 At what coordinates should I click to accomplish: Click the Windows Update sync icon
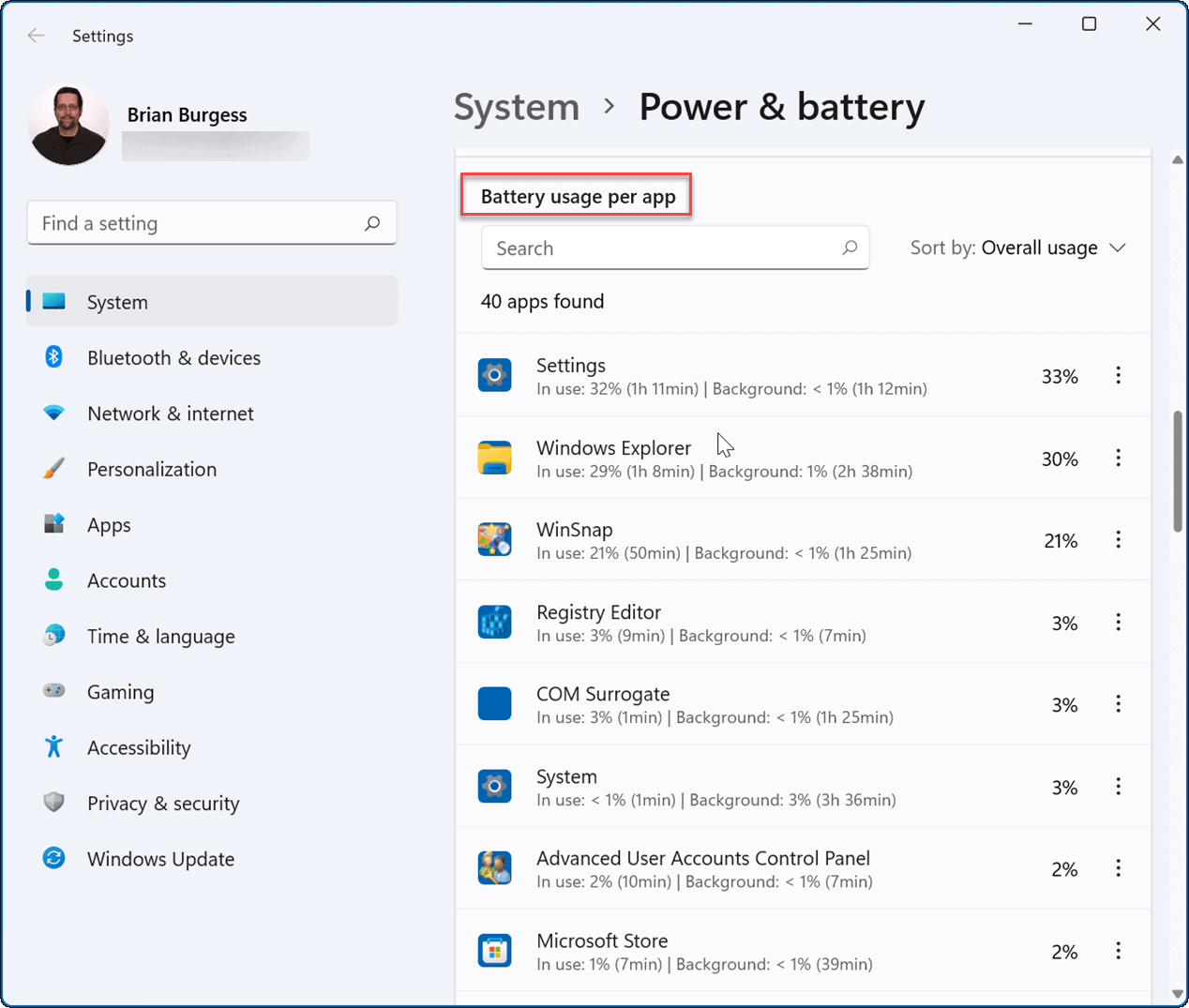tap(54, 858)
